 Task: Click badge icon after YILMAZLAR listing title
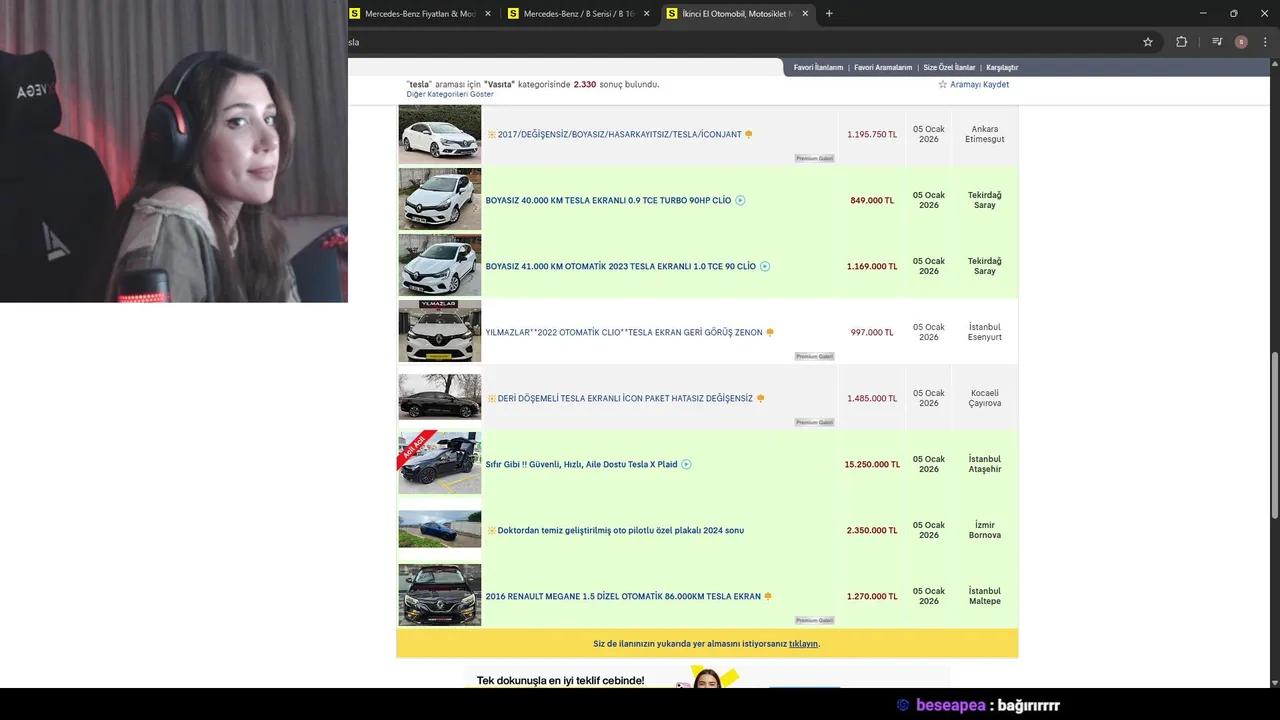tap(770, 332)
